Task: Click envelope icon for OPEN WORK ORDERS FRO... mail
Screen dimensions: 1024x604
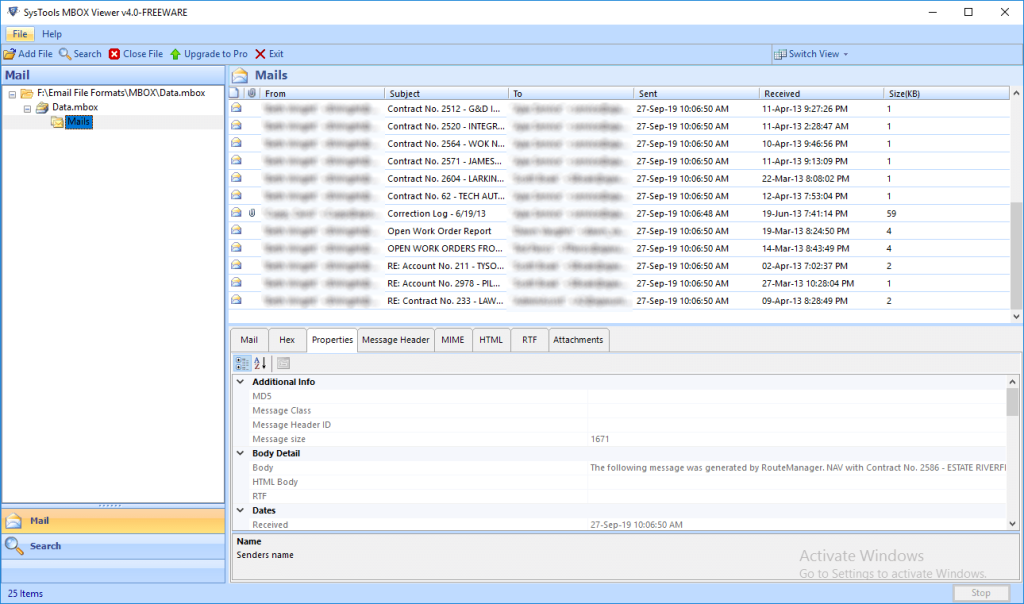Action: click(x=236, y=247)
